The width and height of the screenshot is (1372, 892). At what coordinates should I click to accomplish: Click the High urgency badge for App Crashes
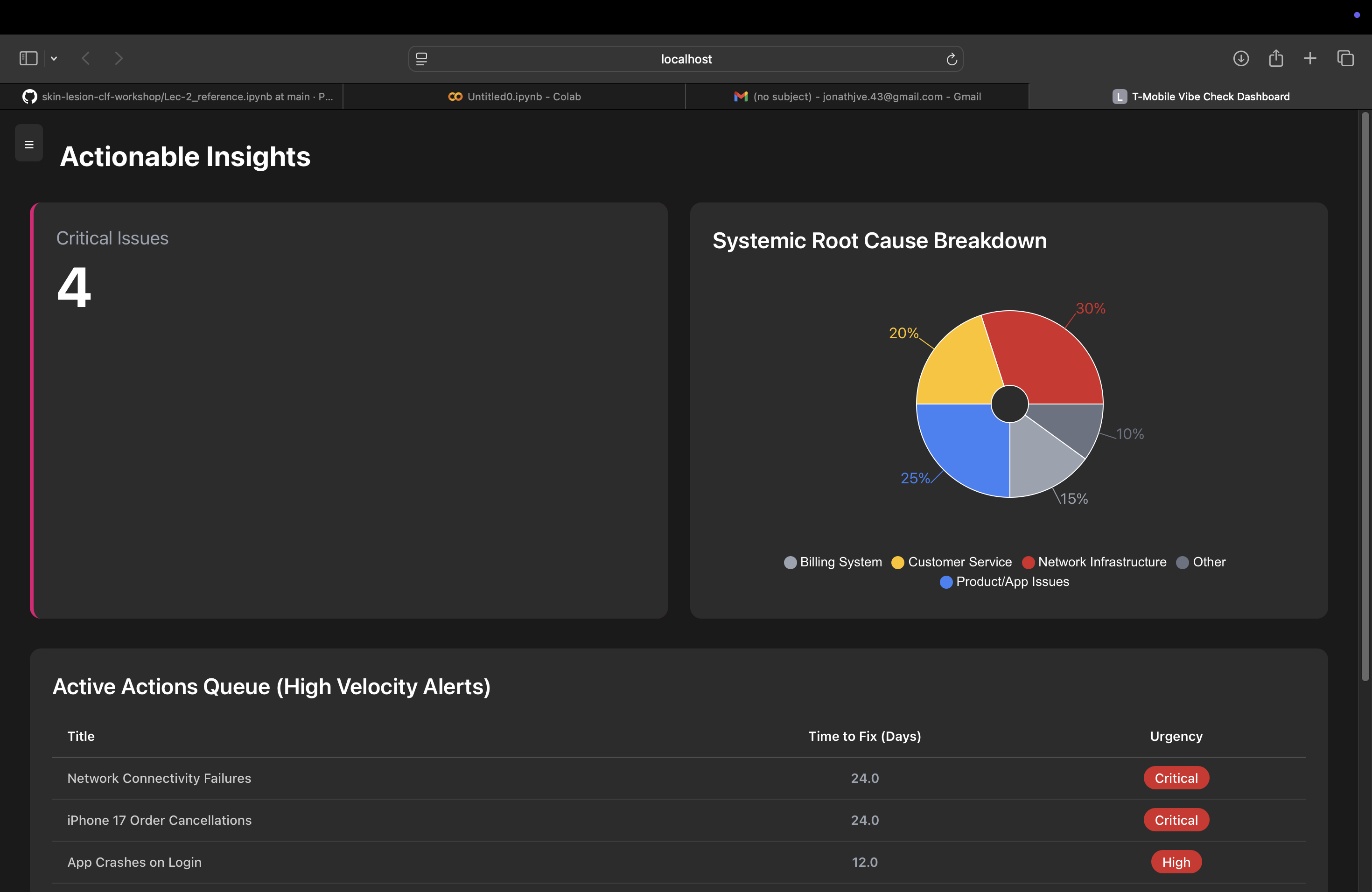click(1176, 862)
